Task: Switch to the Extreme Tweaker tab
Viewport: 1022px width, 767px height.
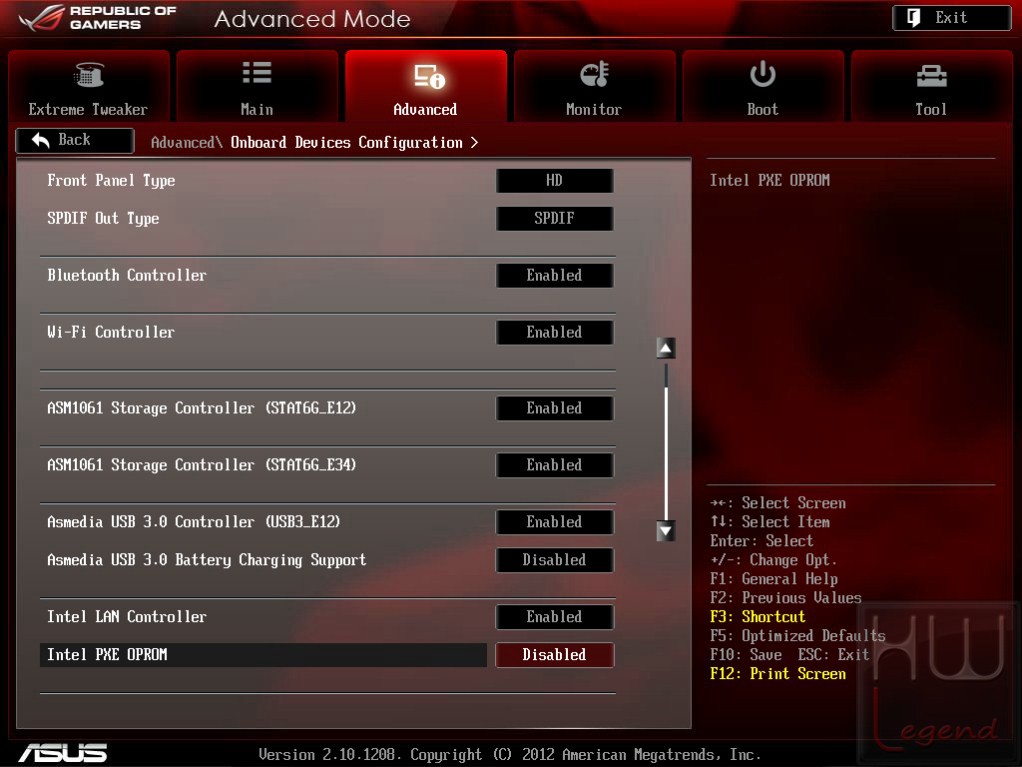Action: tap(88, 86)
